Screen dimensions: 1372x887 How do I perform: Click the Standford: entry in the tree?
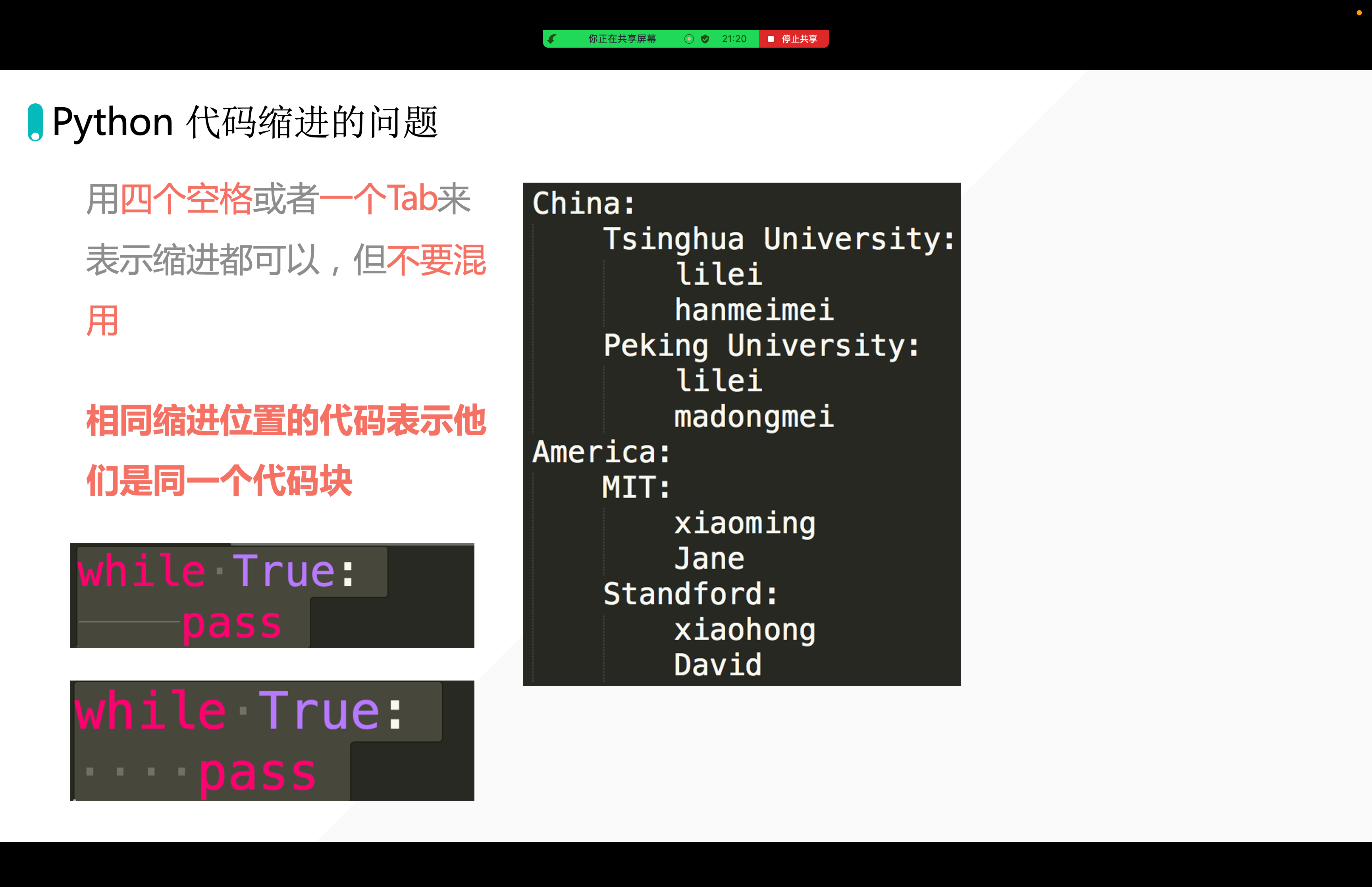point(690,594)
